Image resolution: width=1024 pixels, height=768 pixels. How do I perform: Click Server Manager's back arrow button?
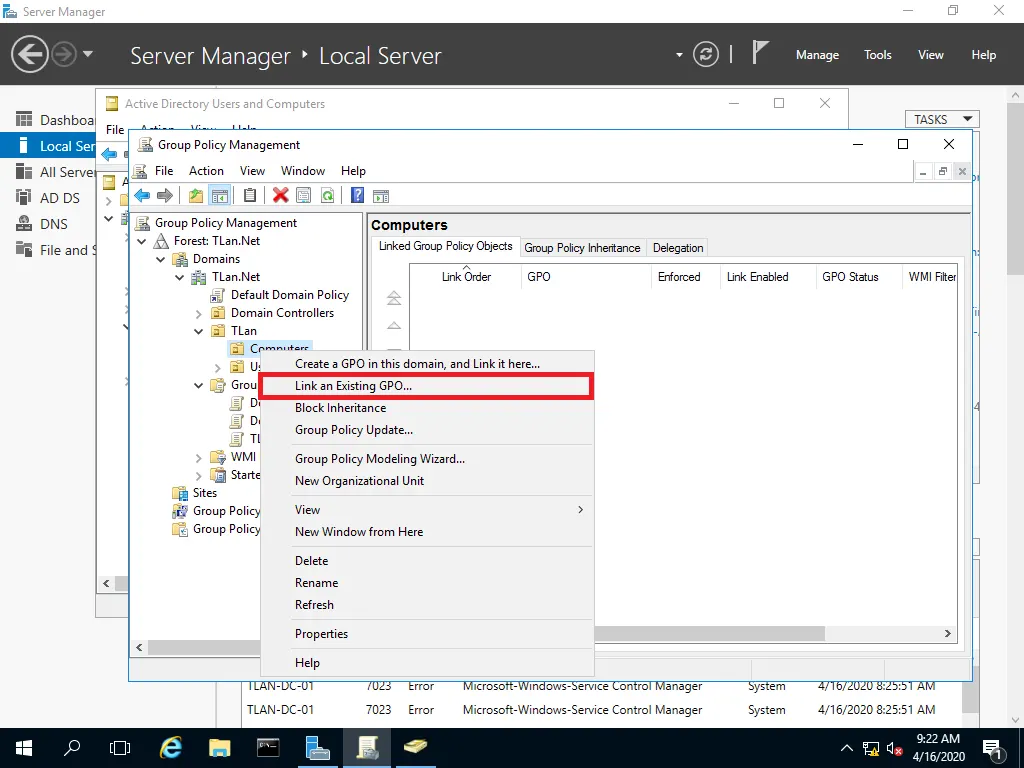point(29,54)
